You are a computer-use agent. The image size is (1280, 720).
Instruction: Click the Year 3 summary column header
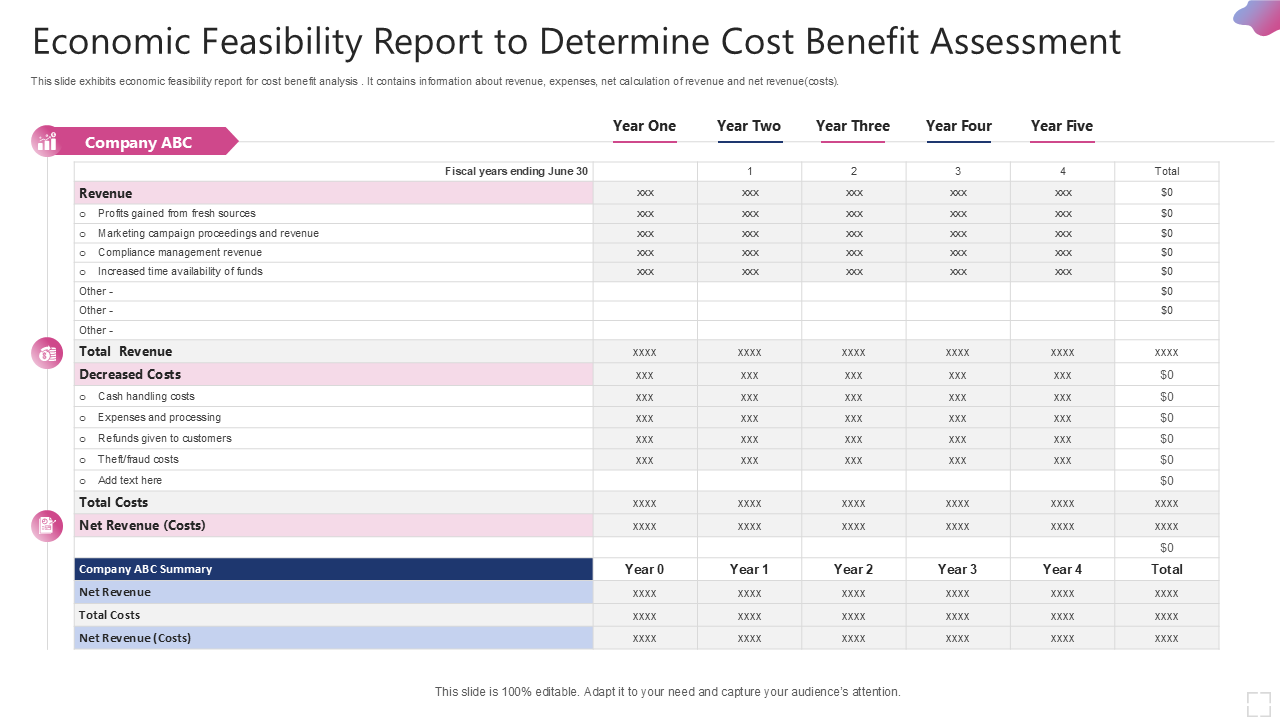[957, 569]
